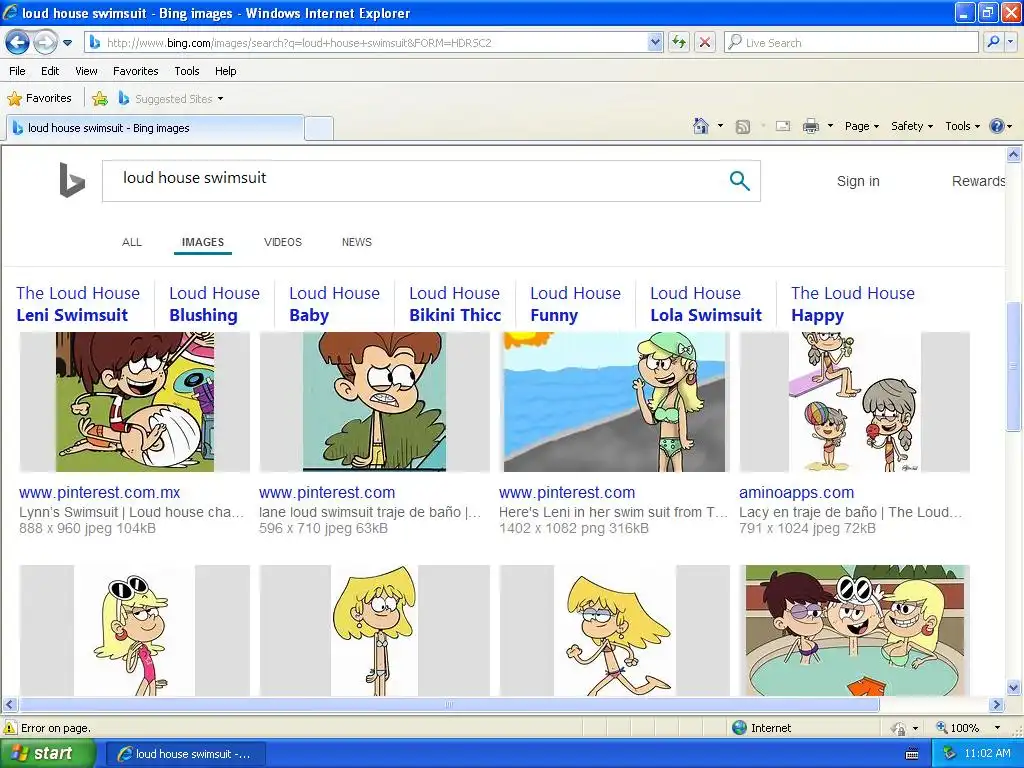Open the Lacy en traje de baño thumbnail
This screenshot has width=1024, height=768.
854,402
